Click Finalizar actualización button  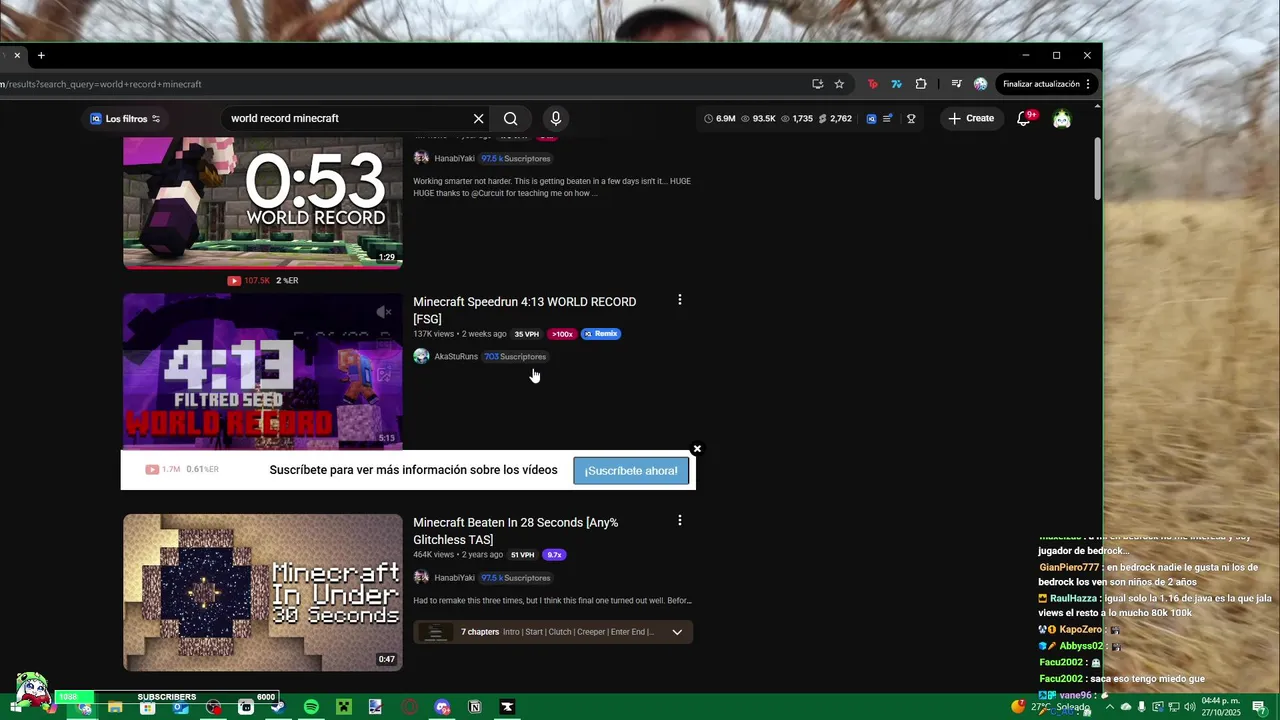tap(1041, 84)
